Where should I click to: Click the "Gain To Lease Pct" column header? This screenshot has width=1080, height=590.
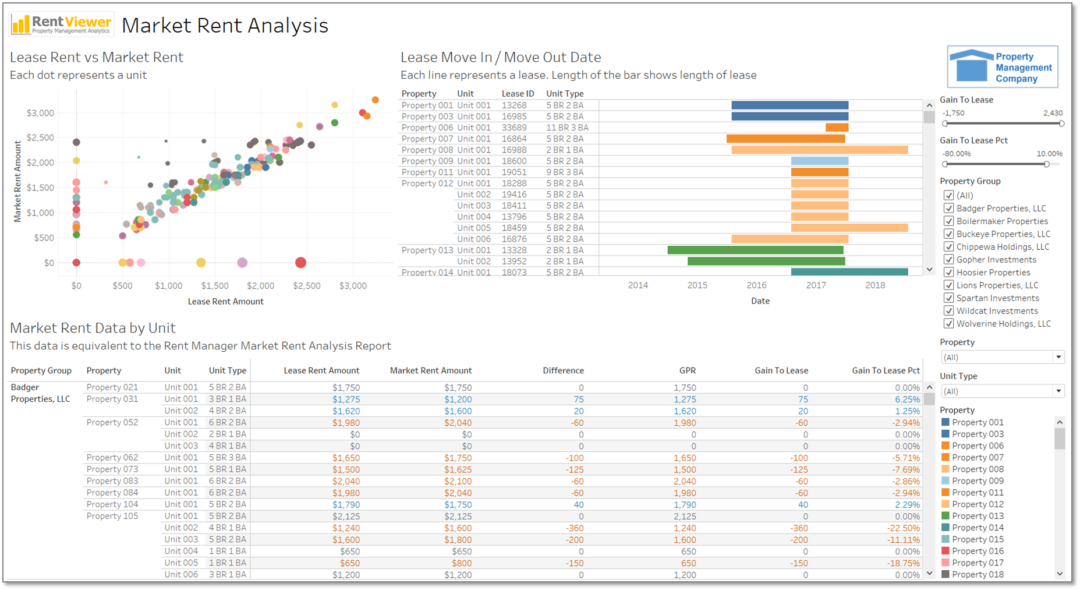point(885,369)
